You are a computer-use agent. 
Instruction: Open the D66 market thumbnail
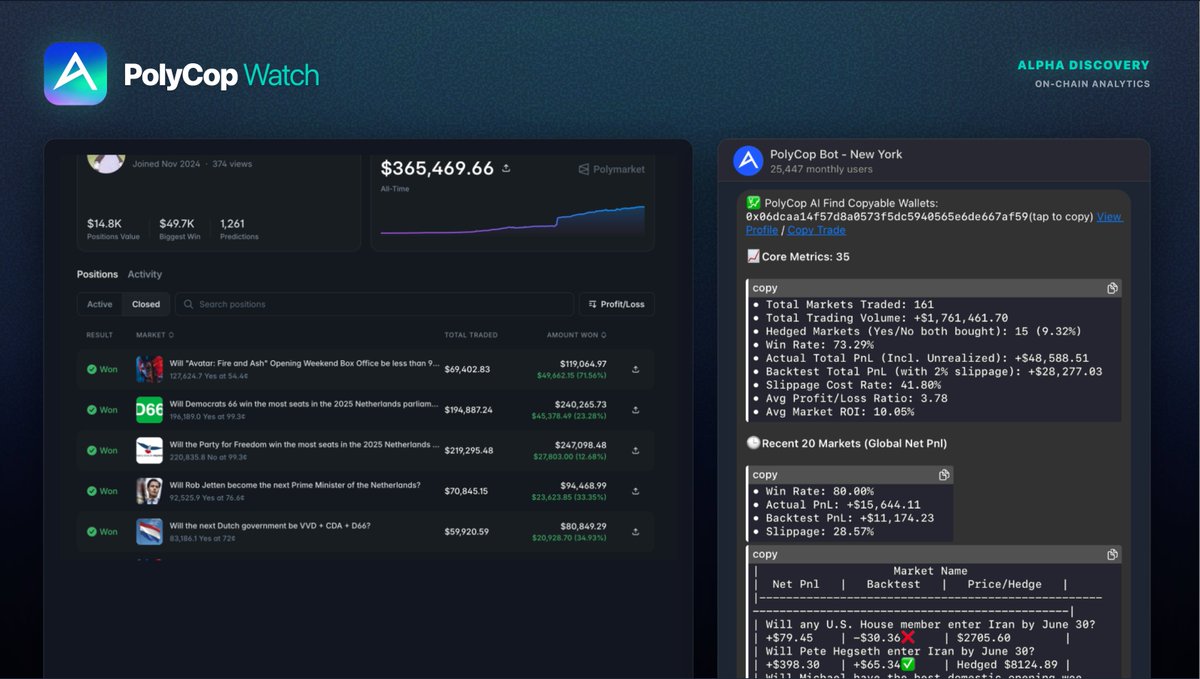tap(149, 410)
